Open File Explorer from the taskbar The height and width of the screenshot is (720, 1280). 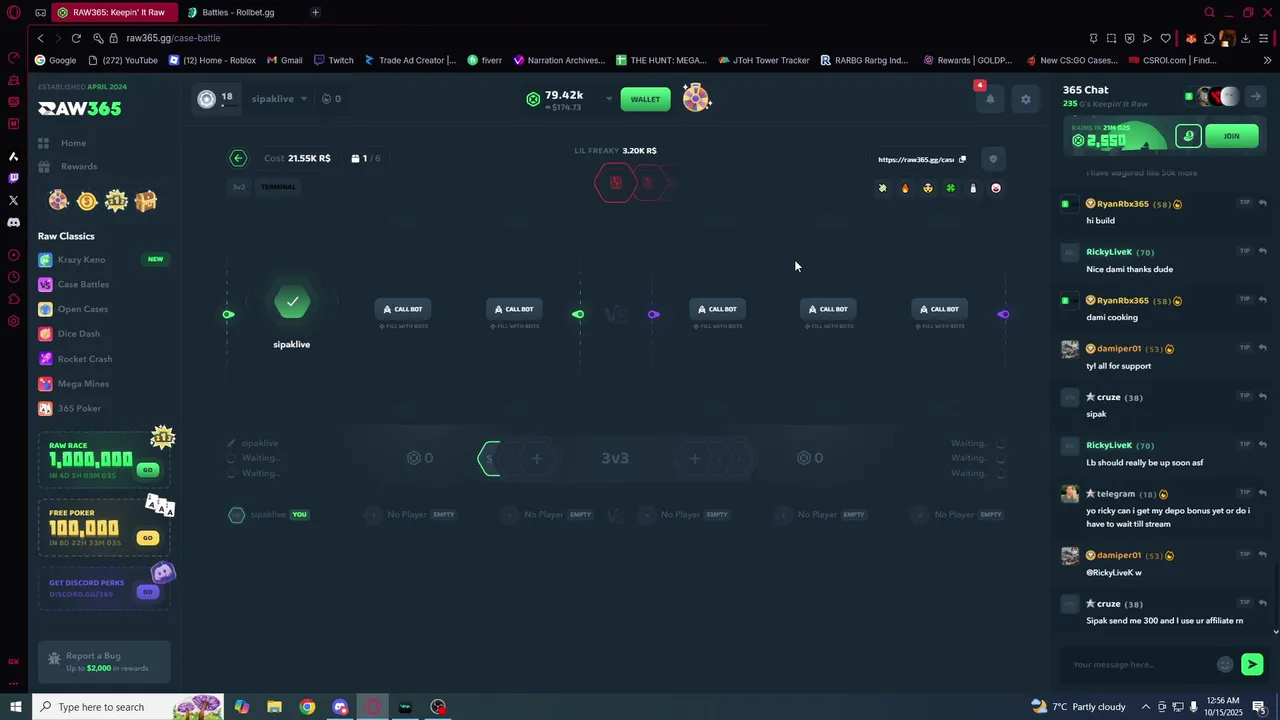[x=274, y=707]
